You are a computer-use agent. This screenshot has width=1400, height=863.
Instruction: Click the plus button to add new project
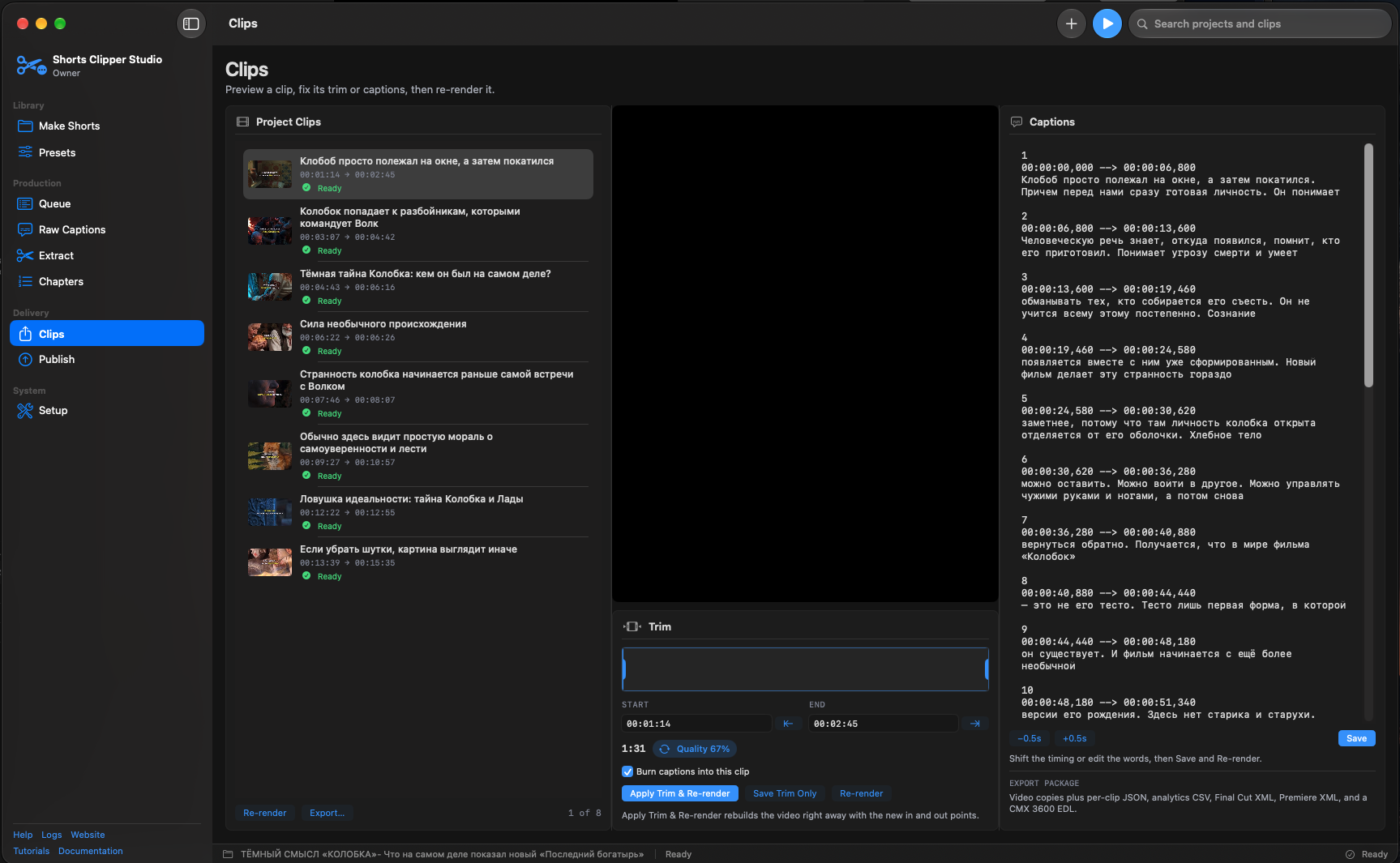point(1071,23)
